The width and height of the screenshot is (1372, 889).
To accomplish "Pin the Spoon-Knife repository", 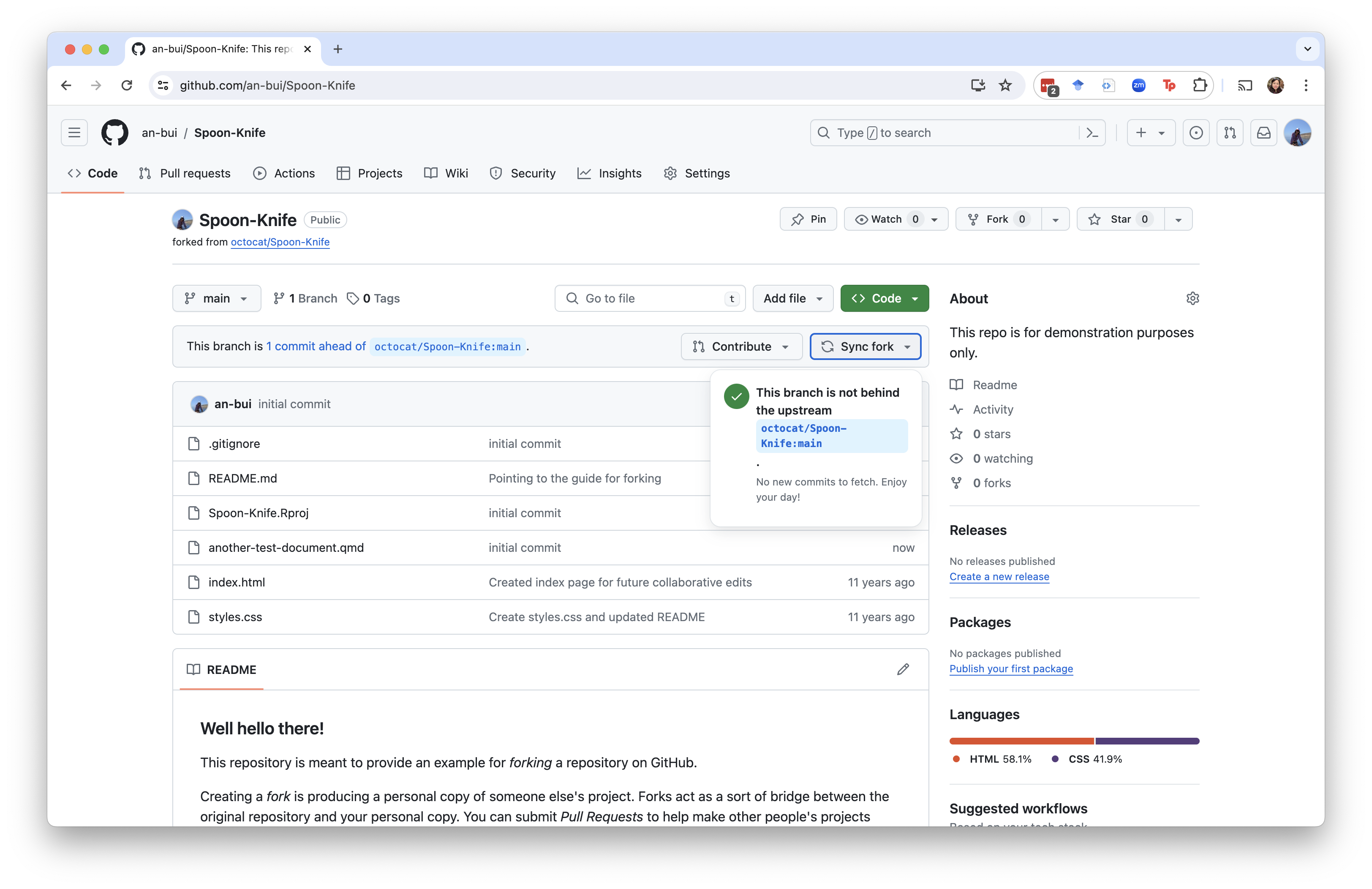I will 808,219.
